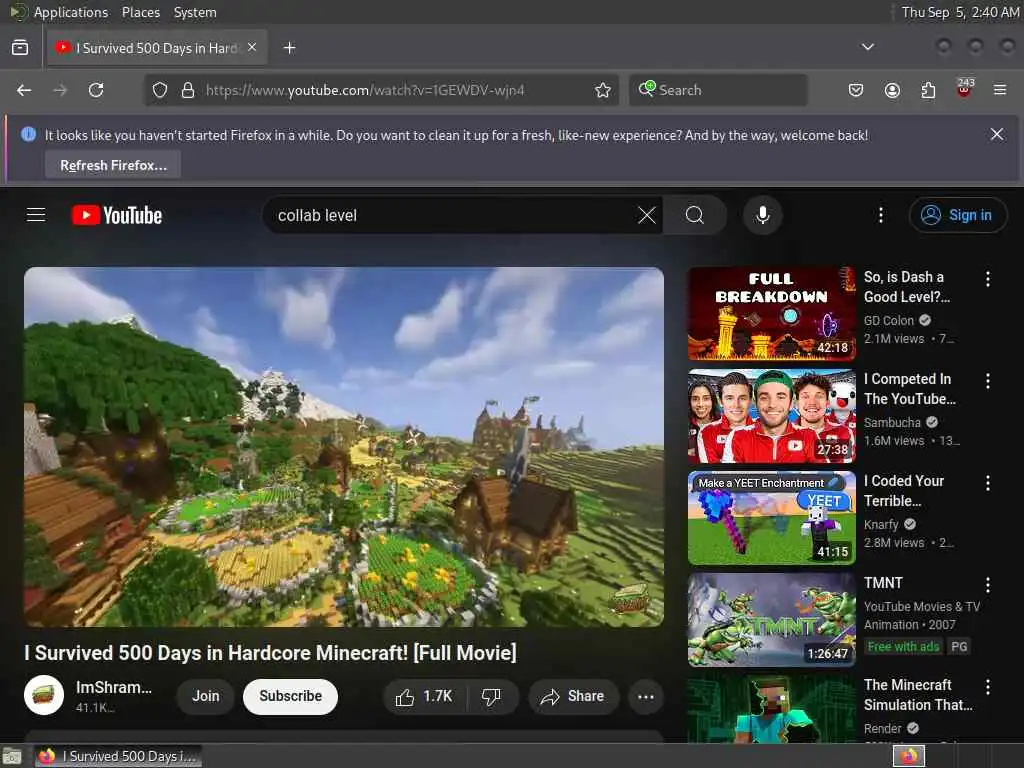Click show desktop icon in taskbar

12,756
